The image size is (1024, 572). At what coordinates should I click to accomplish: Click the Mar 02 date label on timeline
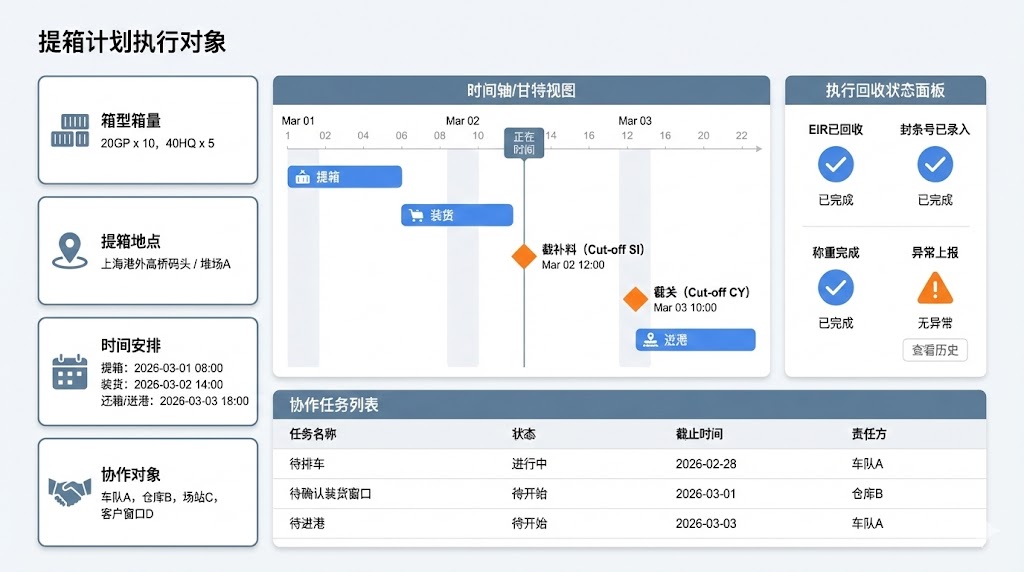pos(462,121)
